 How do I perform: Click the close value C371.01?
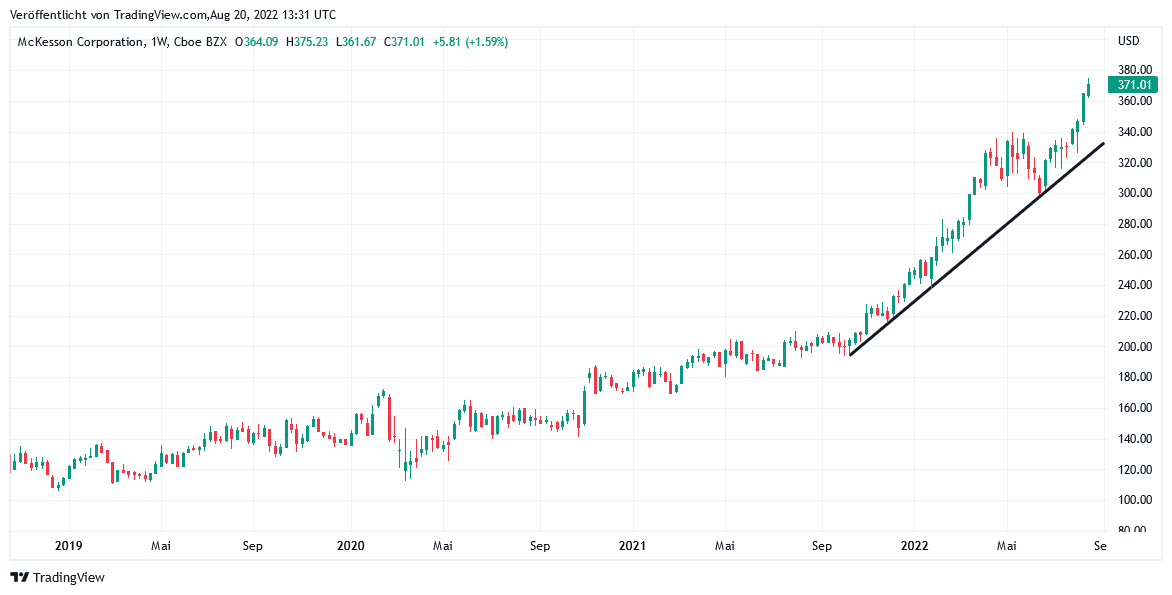(x=404, y=43)
